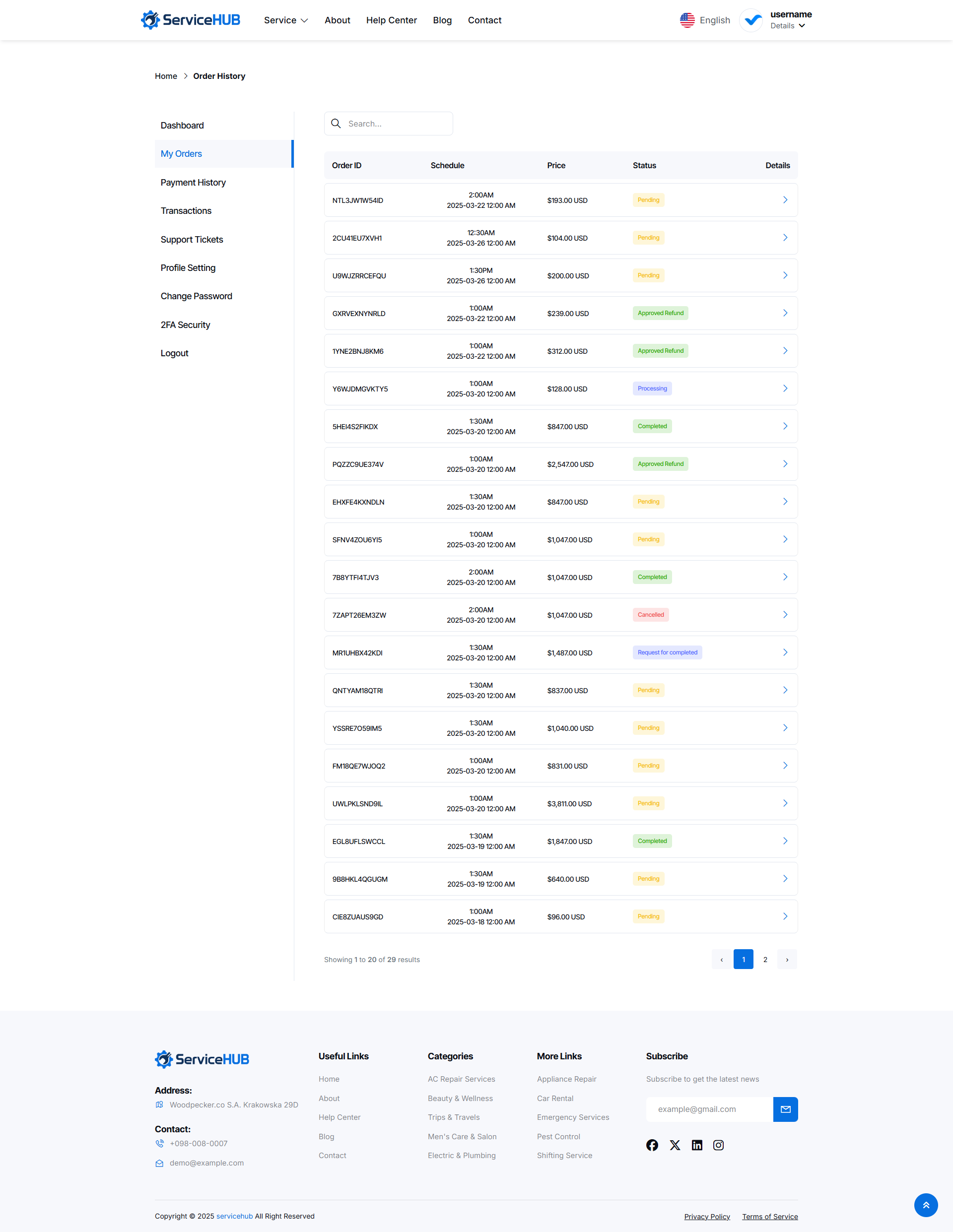
Task: Expand details for order NTL3JW1W54ID
Action: pyautogui.click(x=785, y=199)
